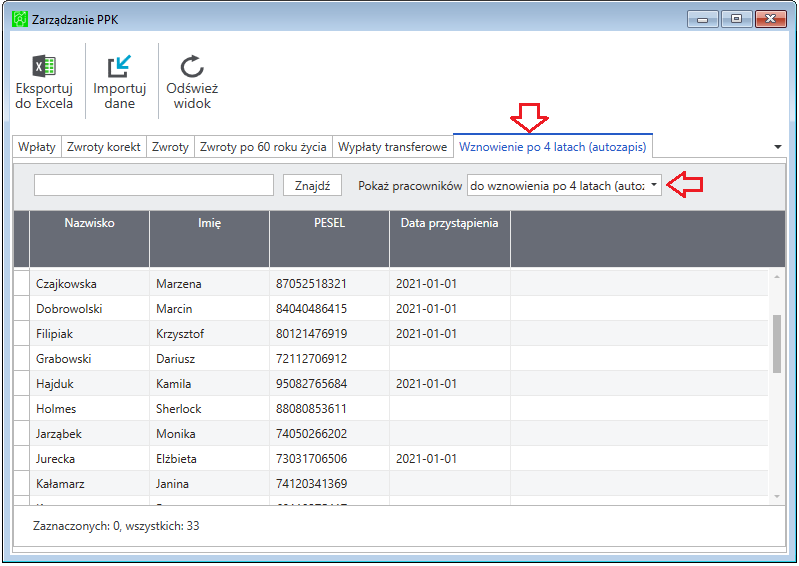Select row header for Holmes
The image size is (799, 566).
point(21,408)
